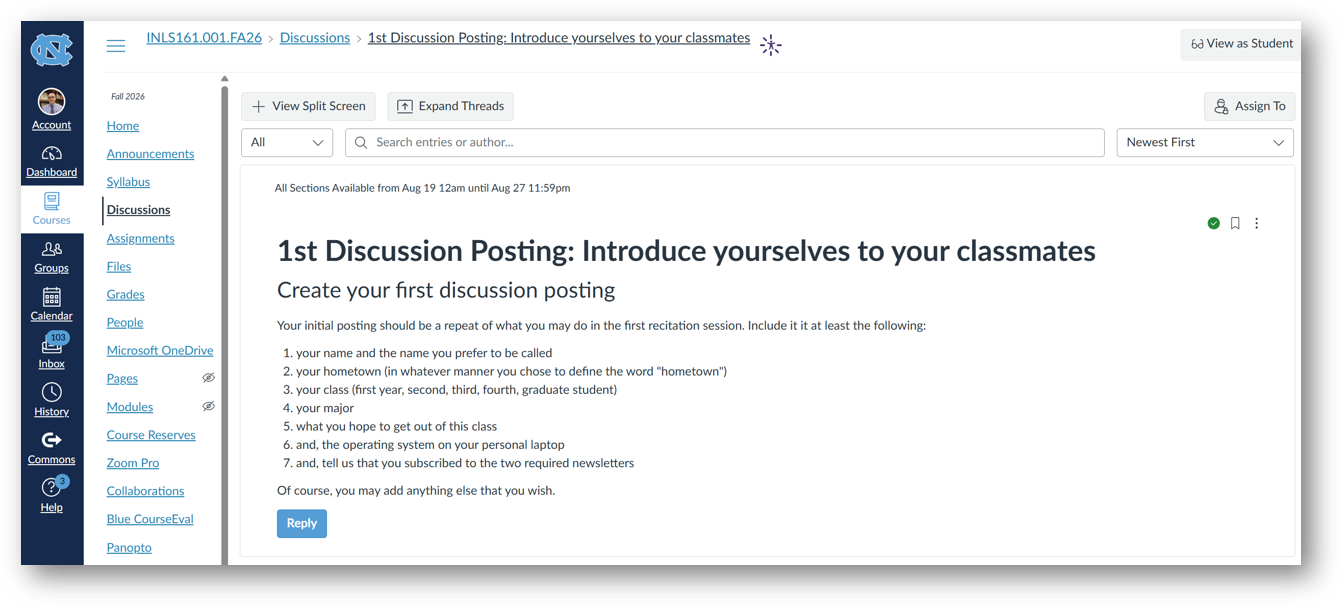Open Announcements in course menu
The height and width of the screenshot is (607, 1343).
click(150, 154)
